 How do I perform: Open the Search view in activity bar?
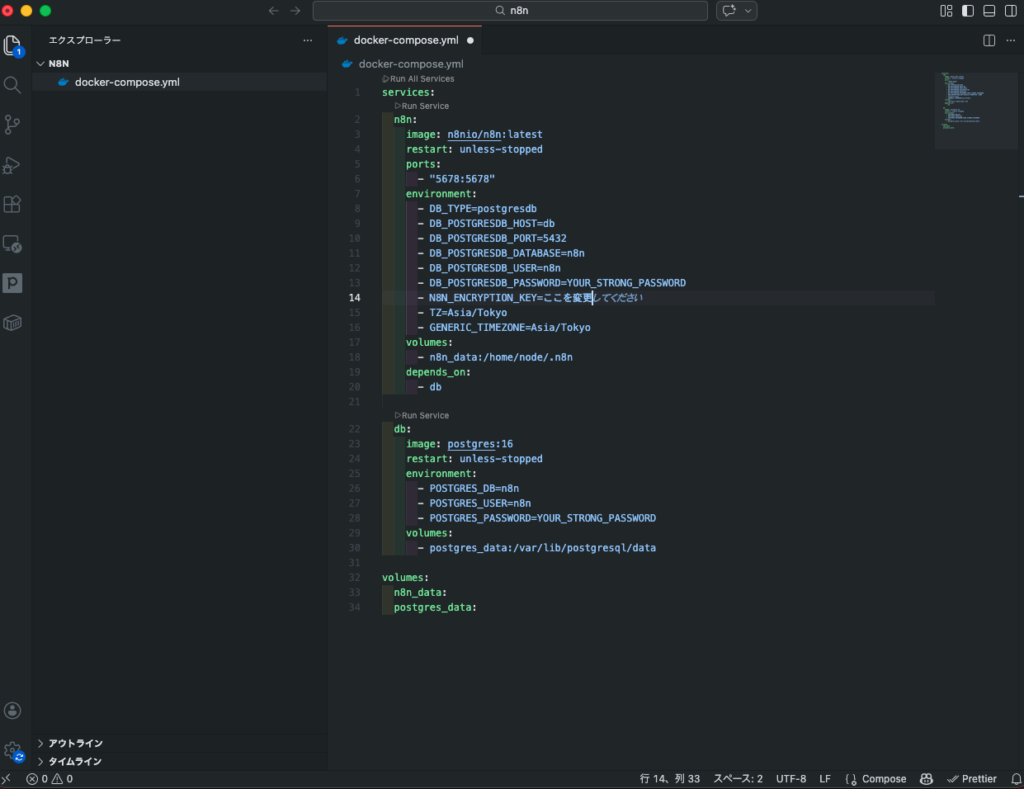[x=12, y=85]
